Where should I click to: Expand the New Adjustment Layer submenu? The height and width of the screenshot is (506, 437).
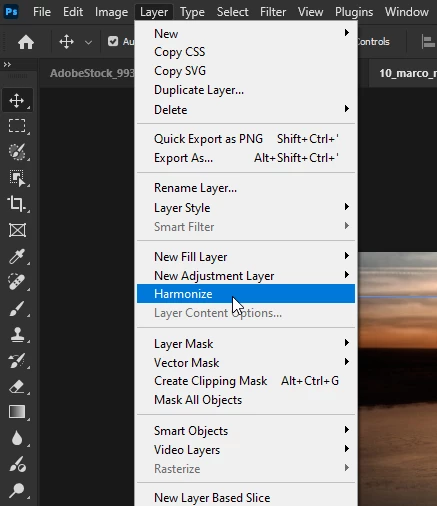click(x=246, y=275)
